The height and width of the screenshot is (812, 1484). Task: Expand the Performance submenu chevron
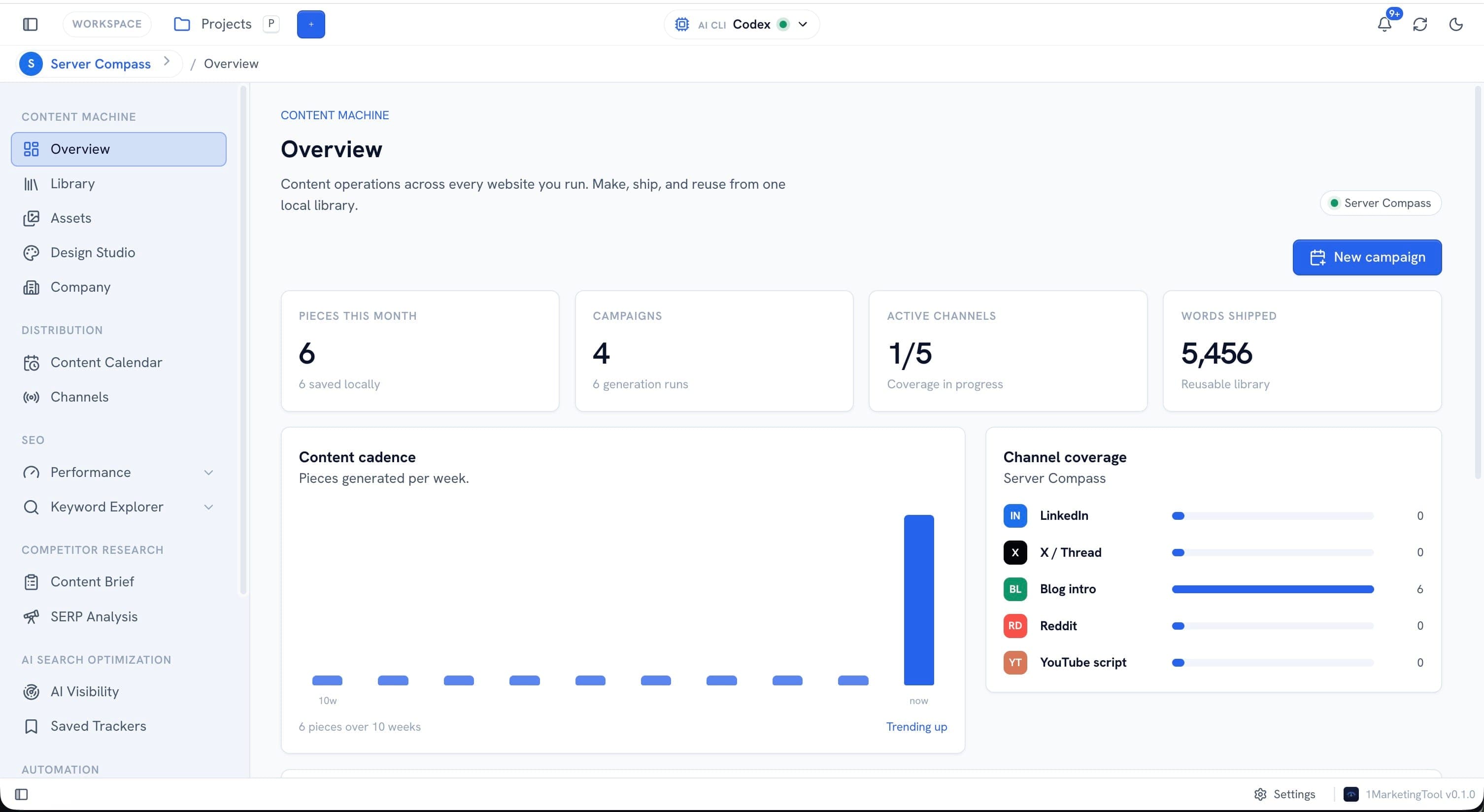pyautogui.click(x=208, y=473)
